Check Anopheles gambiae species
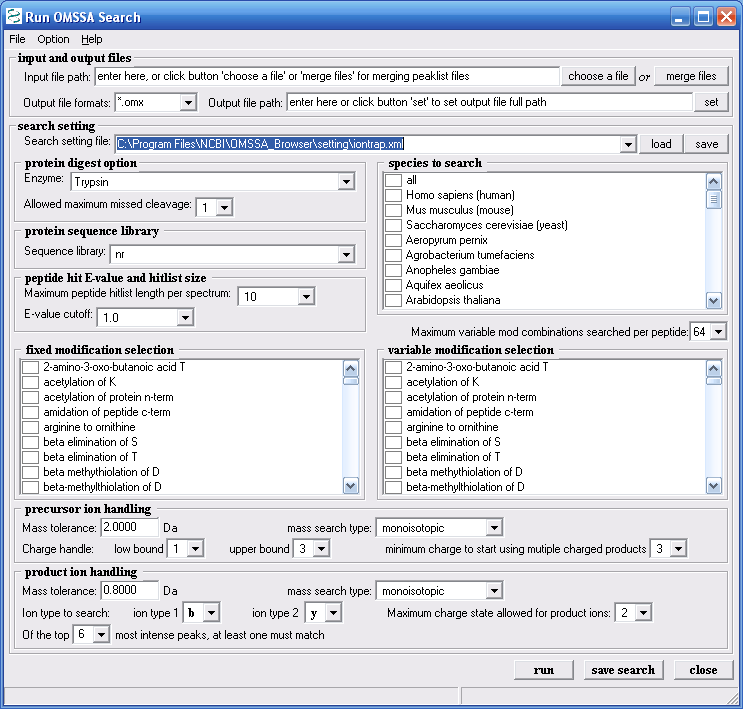 click(393, 271)
